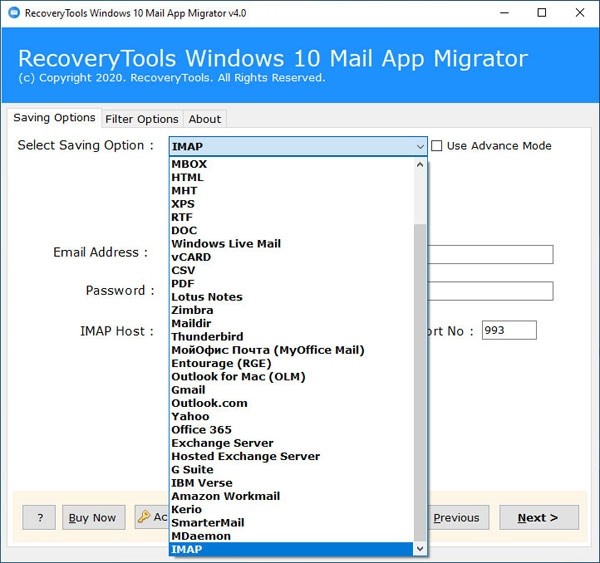
Task: Go back with the Previous button
Action: pos(455,517)
